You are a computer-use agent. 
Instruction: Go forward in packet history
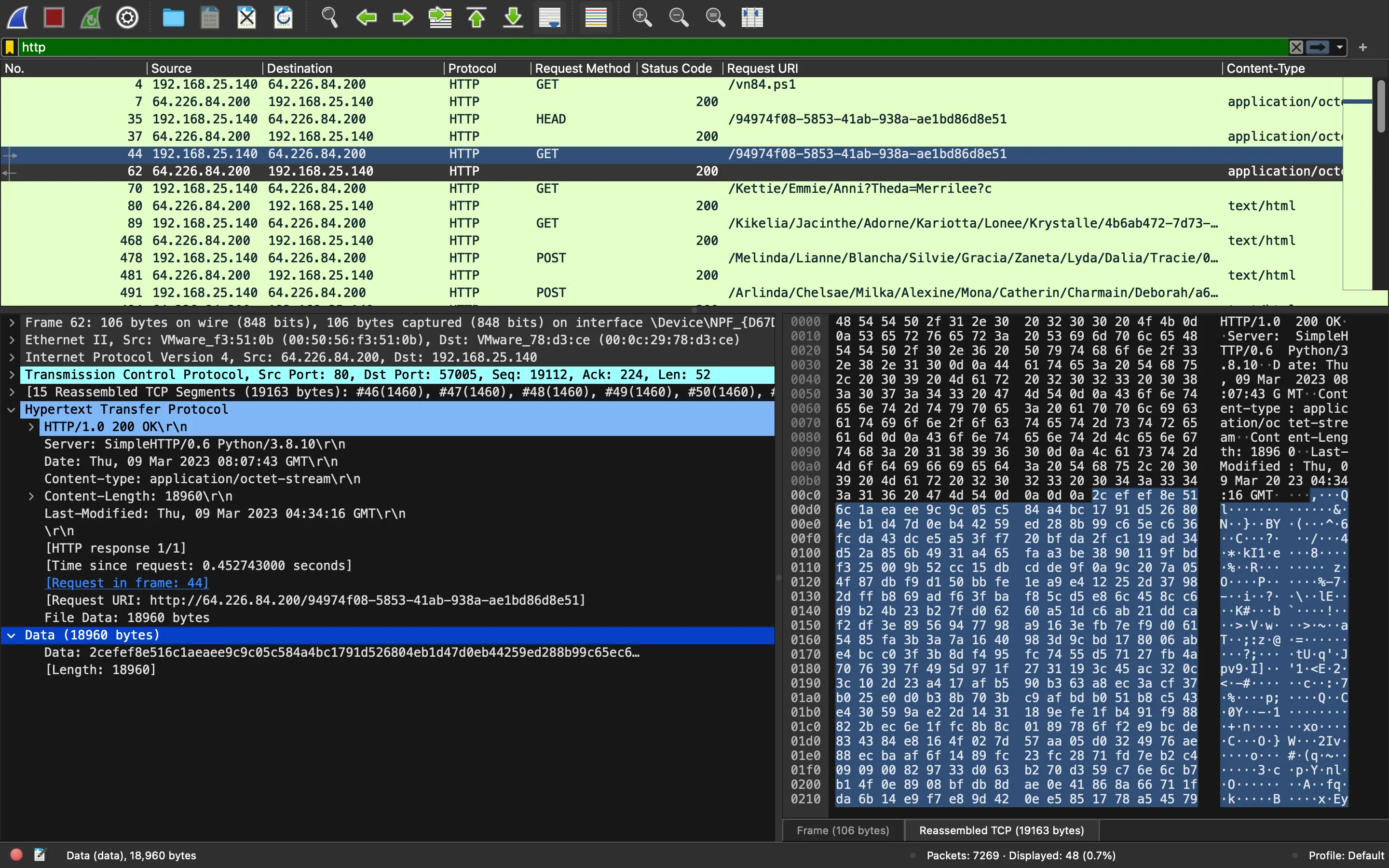[403, 17]
